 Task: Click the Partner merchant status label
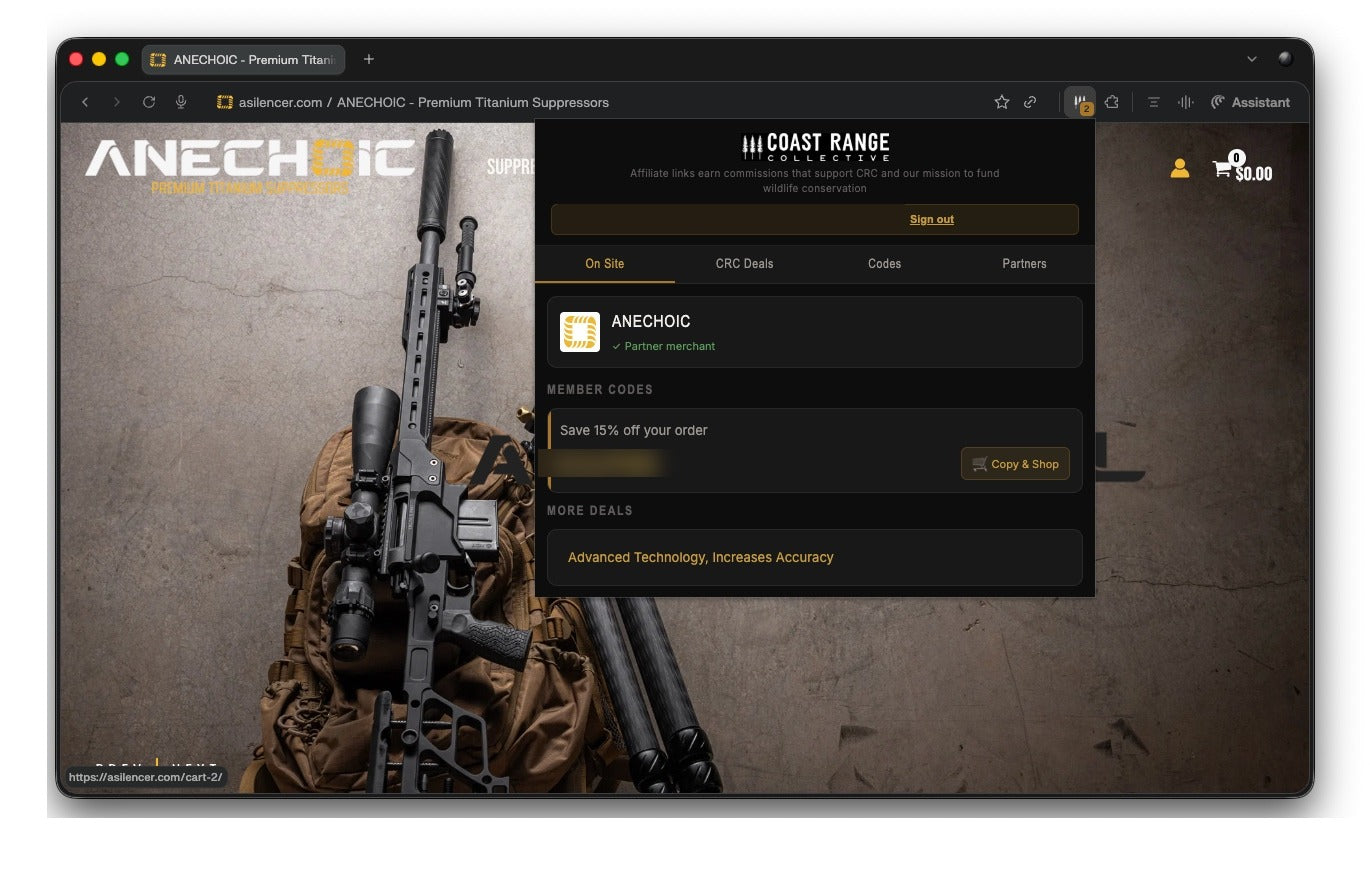[664, 346]
